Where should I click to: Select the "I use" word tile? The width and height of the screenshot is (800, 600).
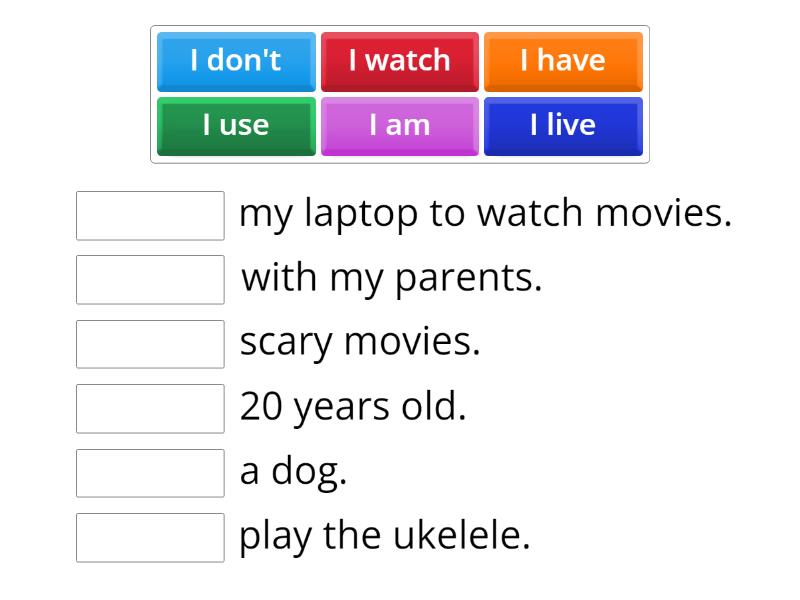[235, 125]
